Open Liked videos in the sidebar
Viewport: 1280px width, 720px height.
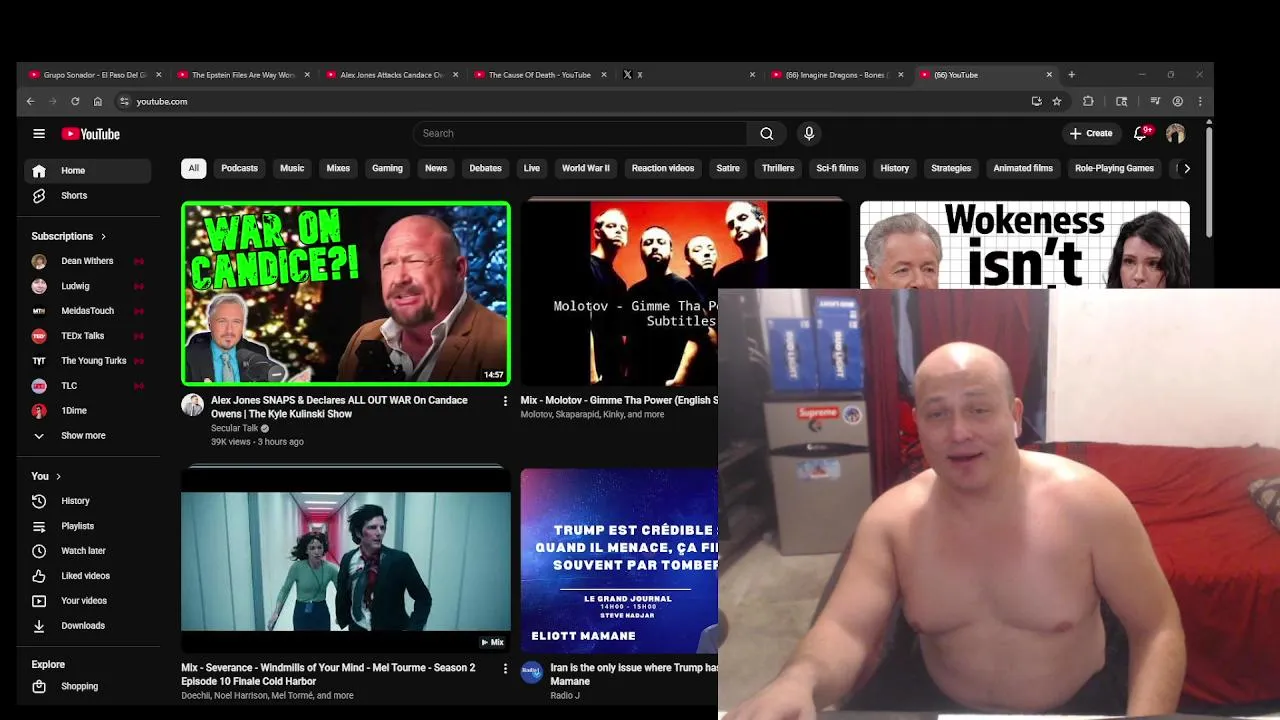click(88, 576)
